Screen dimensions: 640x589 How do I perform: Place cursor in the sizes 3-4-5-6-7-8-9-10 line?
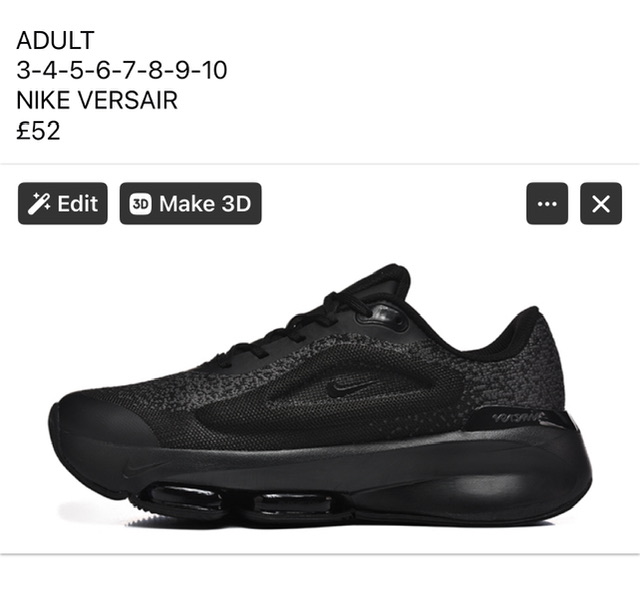pos(122,70)
